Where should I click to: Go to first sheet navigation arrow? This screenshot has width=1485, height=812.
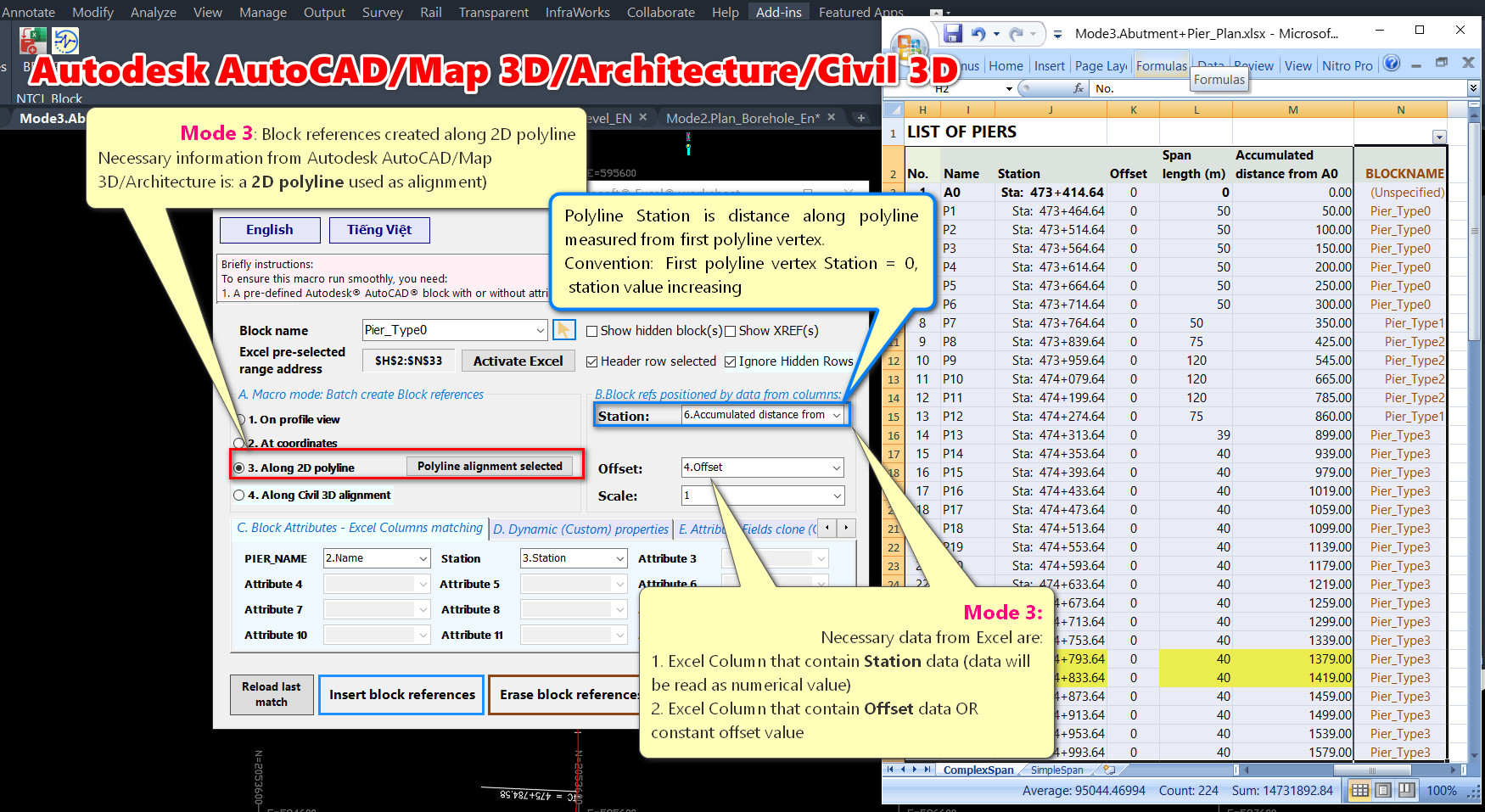pos(890,770)
